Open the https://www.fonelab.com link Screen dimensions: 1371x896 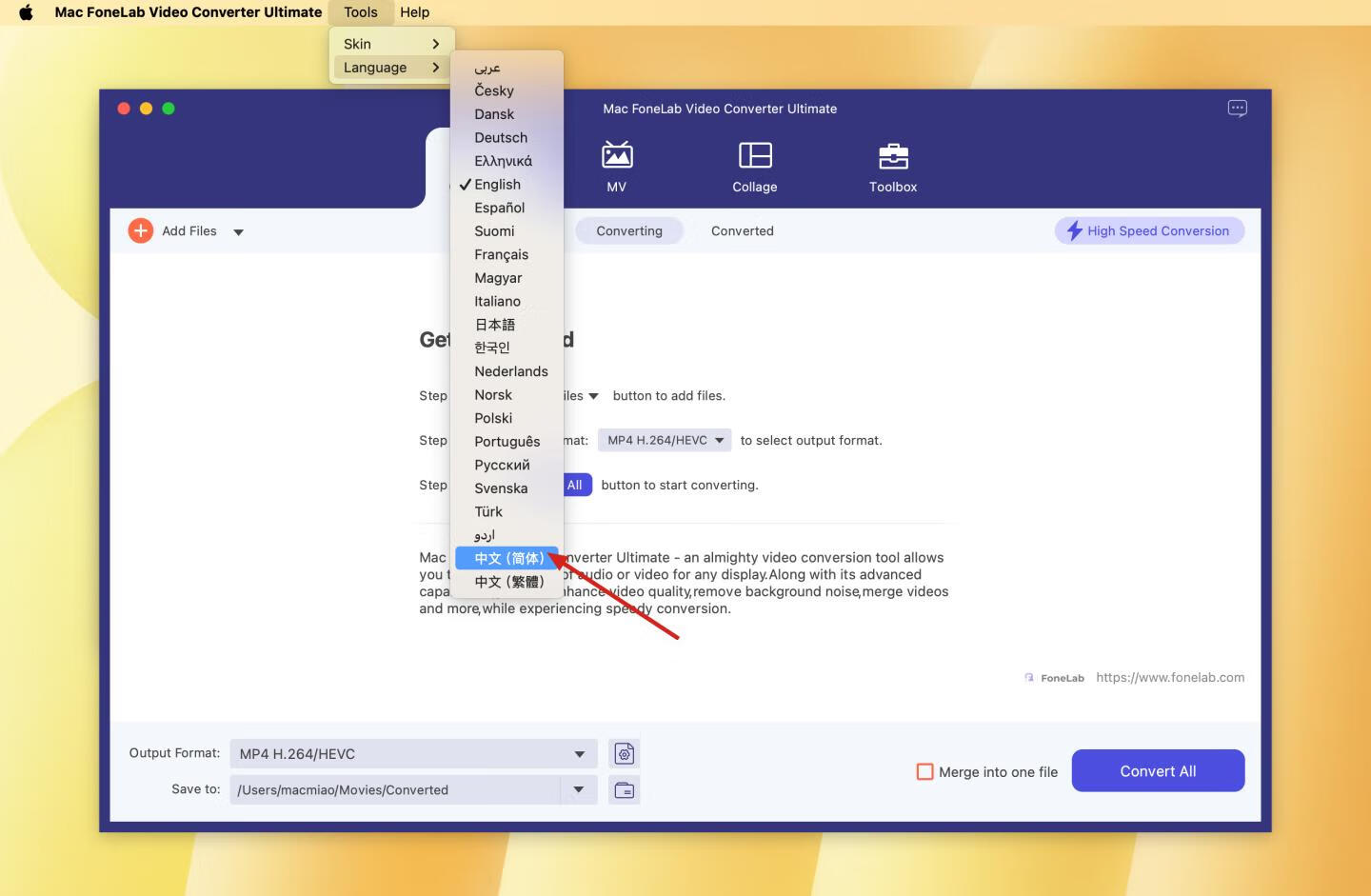[x=1170, y=677]
